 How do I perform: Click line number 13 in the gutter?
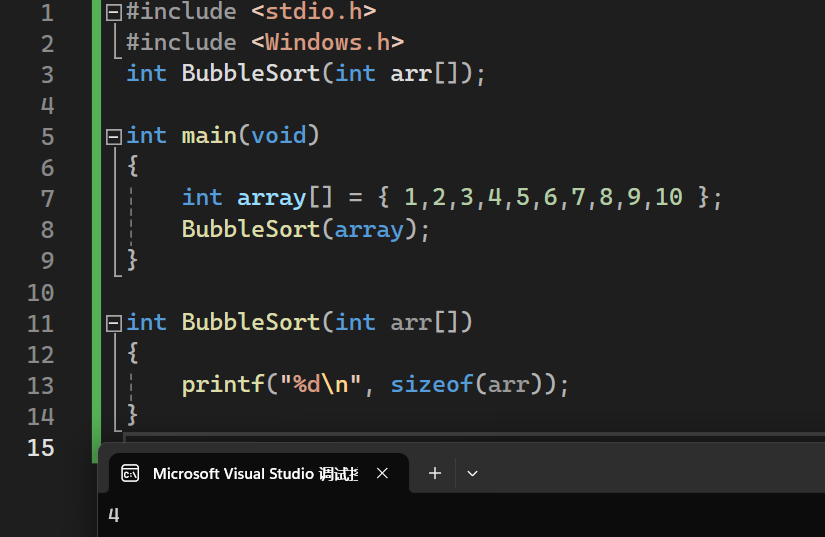[41, 385]
